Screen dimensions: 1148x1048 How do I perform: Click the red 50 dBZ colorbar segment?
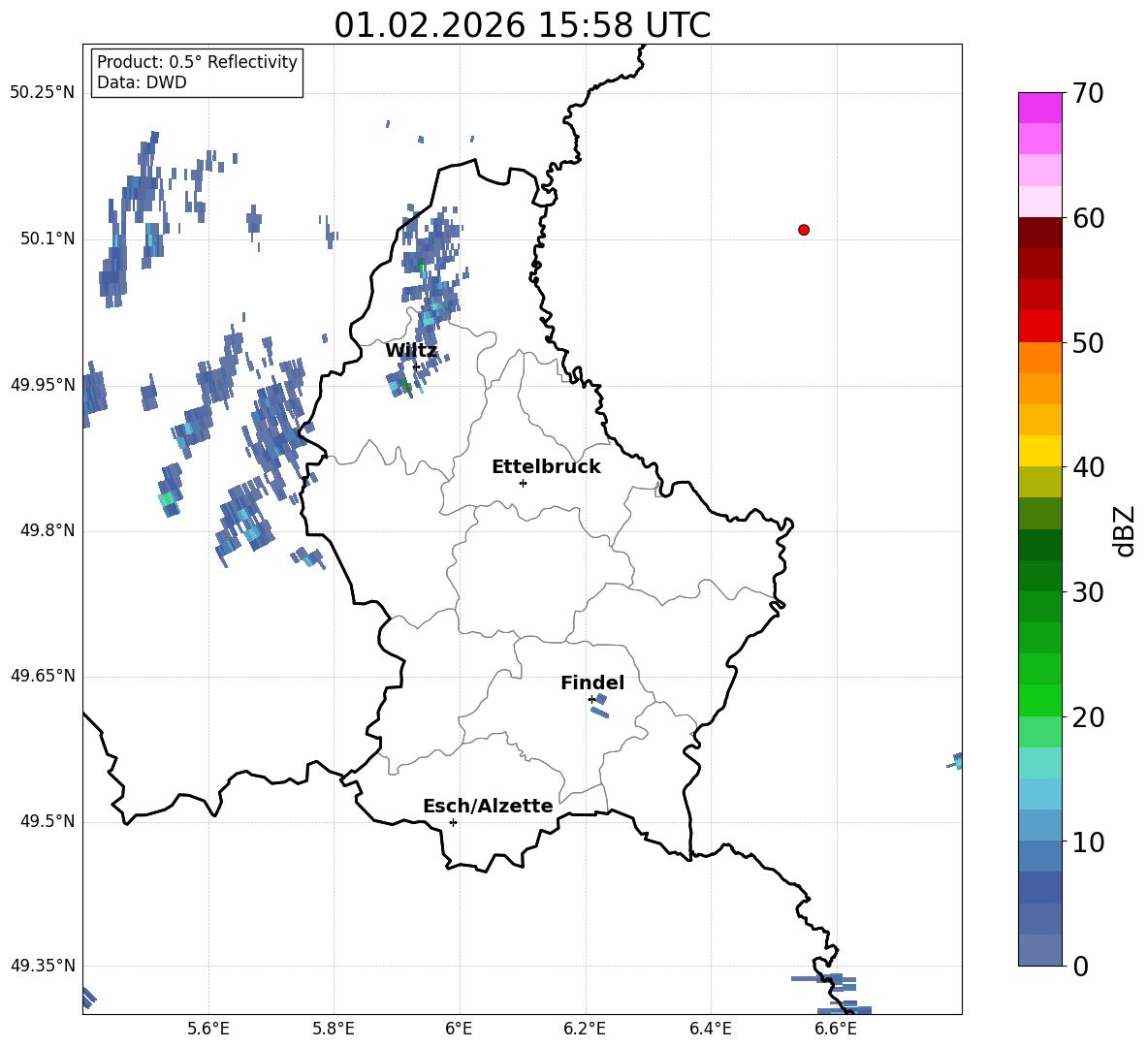point(1039,327)
